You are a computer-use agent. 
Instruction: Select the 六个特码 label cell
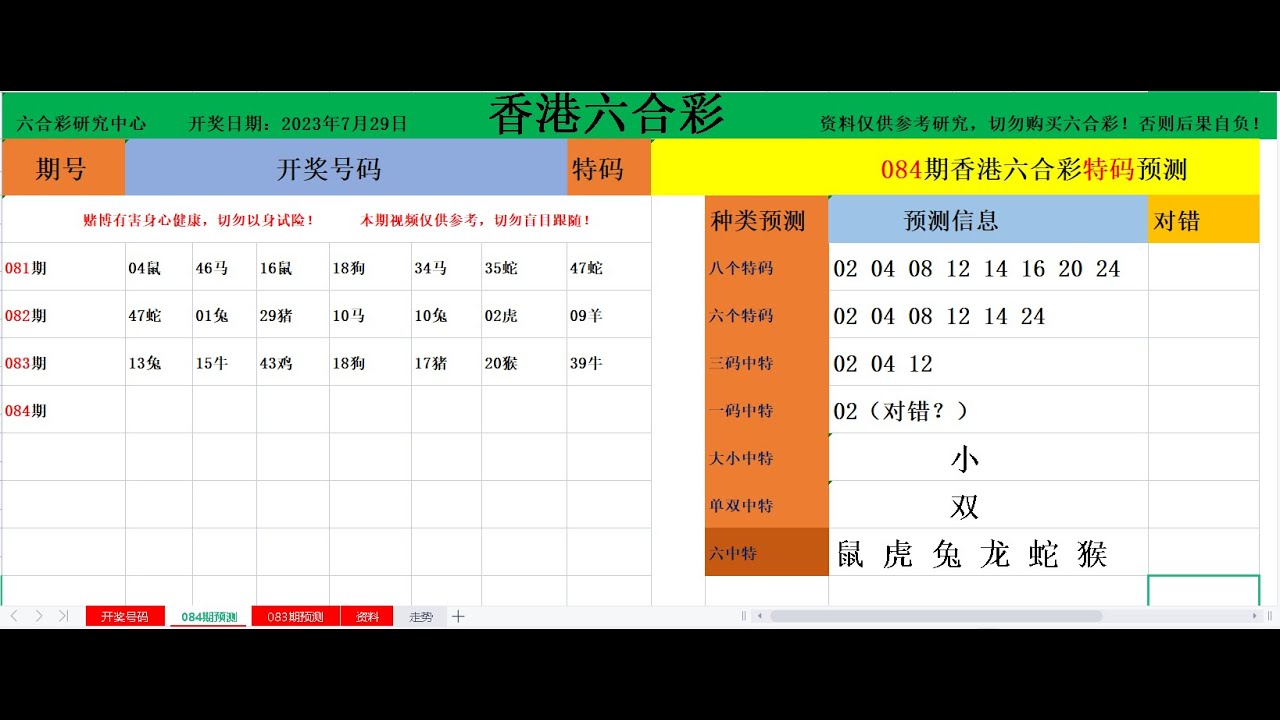pos(767,315)
